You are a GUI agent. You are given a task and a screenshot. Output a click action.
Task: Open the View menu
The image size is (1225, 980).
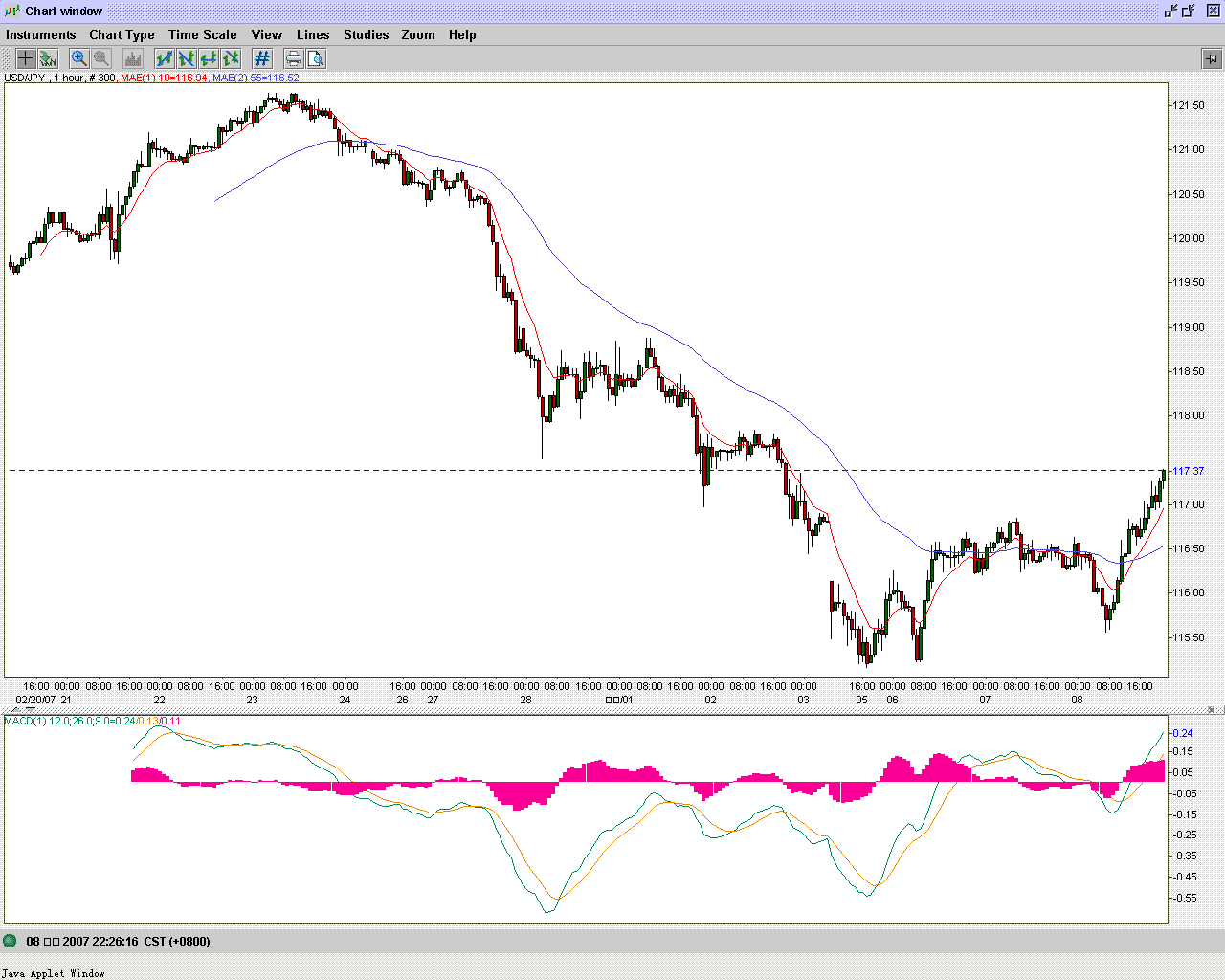coord(267,34)
